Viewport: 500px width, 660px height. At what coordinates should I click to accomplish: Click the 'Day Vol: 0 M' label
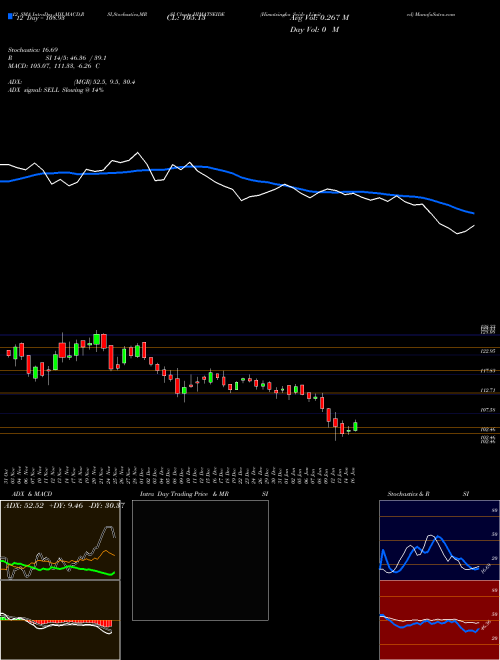314,30
